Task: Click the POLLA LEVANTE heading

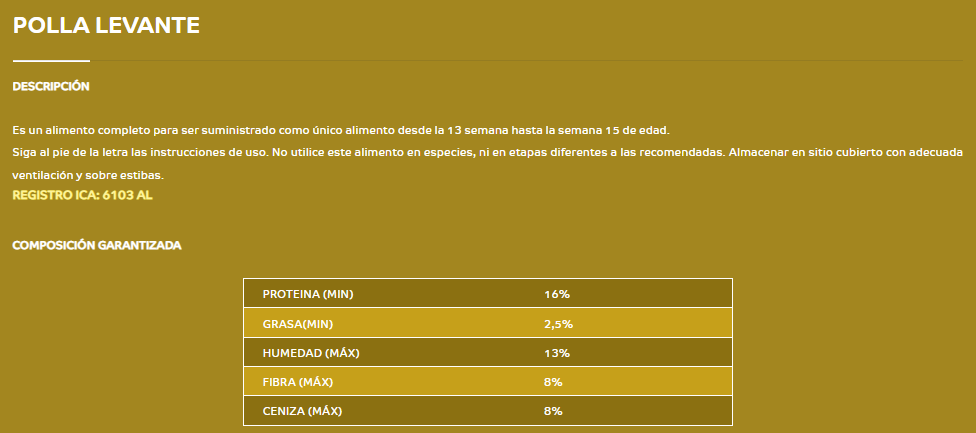Action: pos(106,26)
